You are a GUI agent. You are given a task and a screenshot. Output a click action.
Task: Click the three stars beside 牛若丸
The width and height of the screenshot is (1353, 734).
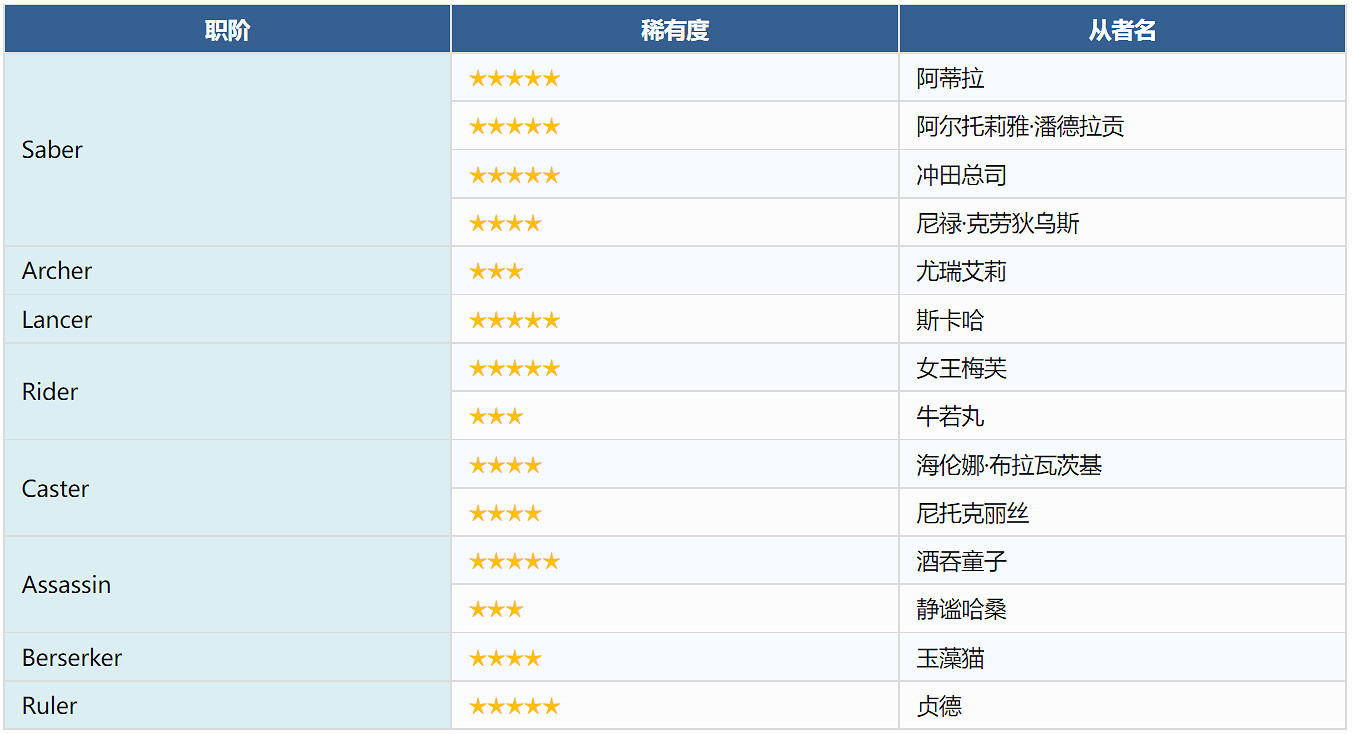pyautogui.click(x=496, y=416)
